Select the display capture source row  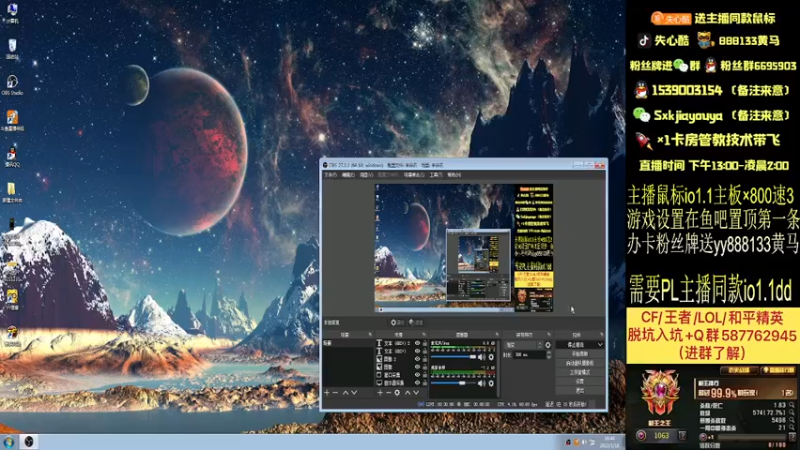(x=402, y=383)
